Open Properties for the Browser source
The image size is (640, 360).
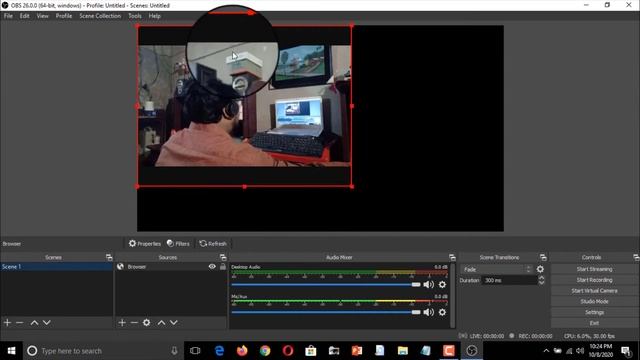pos(145,244)
